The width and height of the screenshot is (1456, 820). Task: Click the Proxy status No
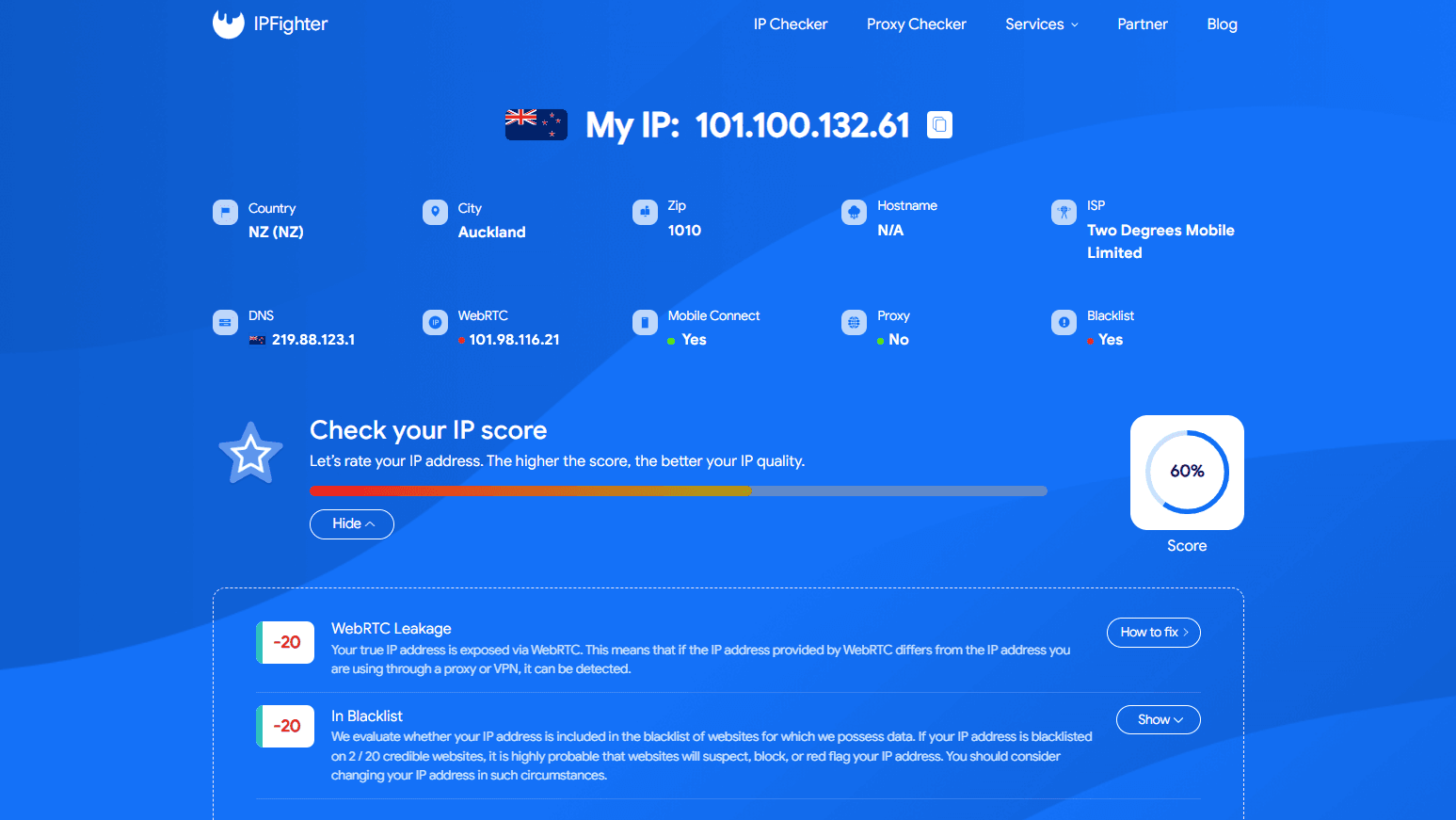[x=899, y=340]
